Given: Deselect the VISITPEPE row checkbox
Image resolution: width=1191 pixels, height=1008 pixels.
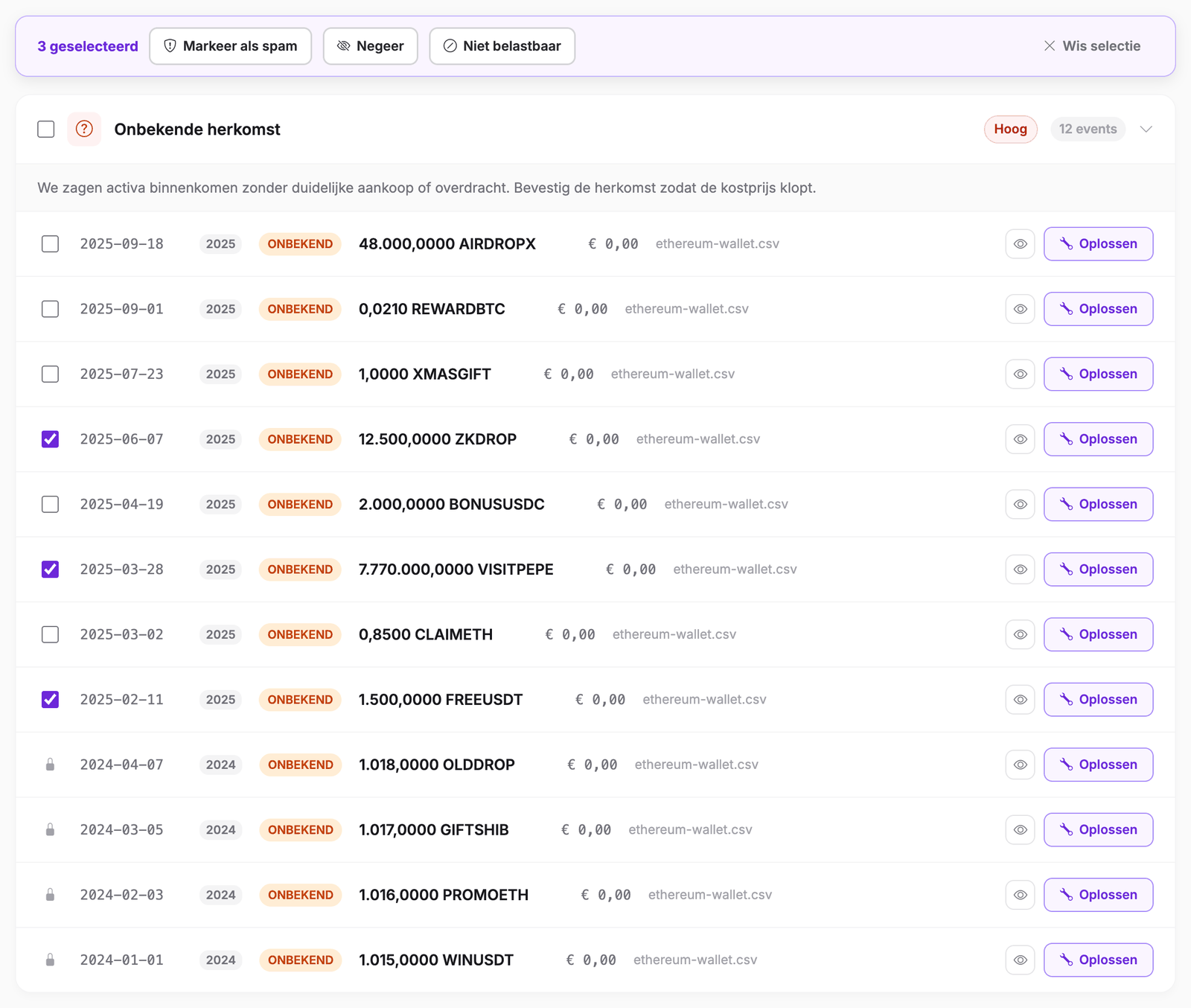Looking at the screenshot, I should pos(50,570).
